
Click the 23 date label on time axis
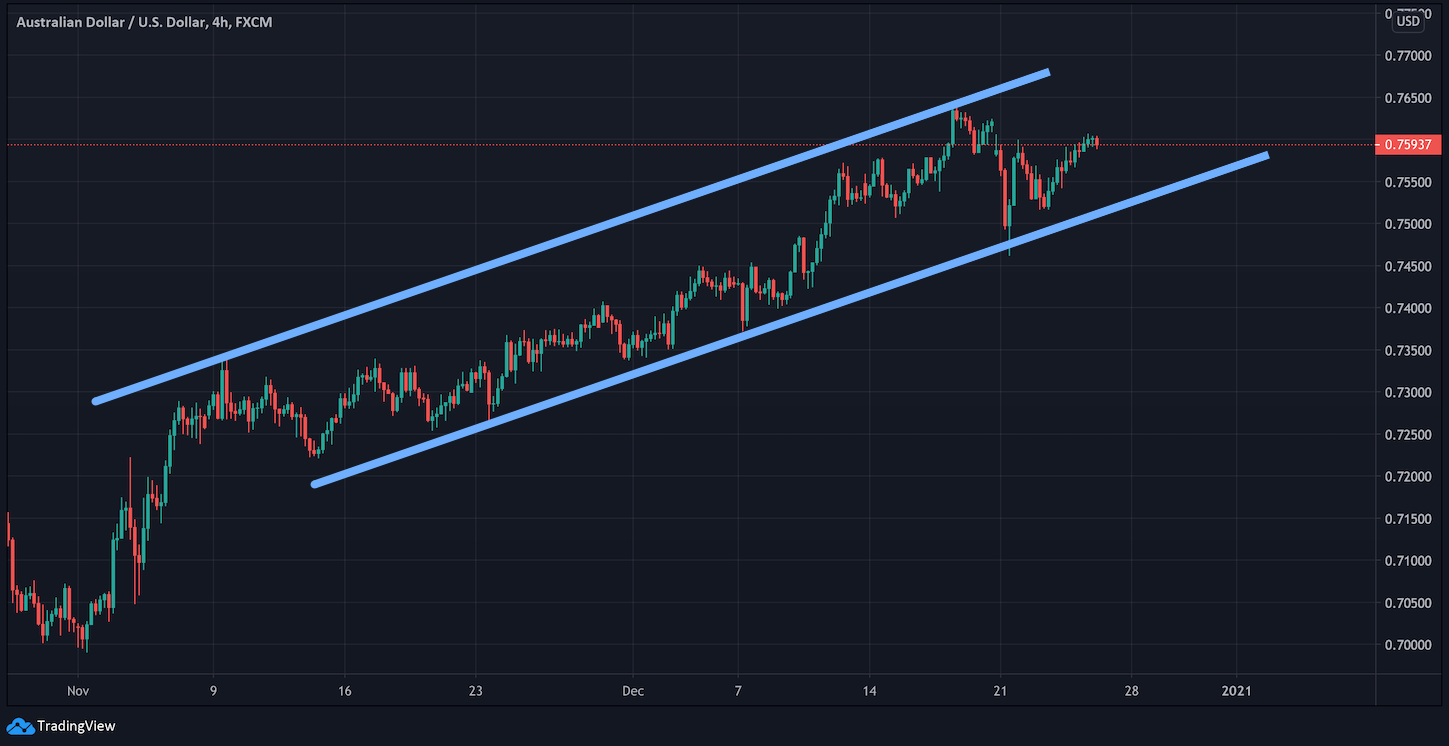[x=476, y=691]
